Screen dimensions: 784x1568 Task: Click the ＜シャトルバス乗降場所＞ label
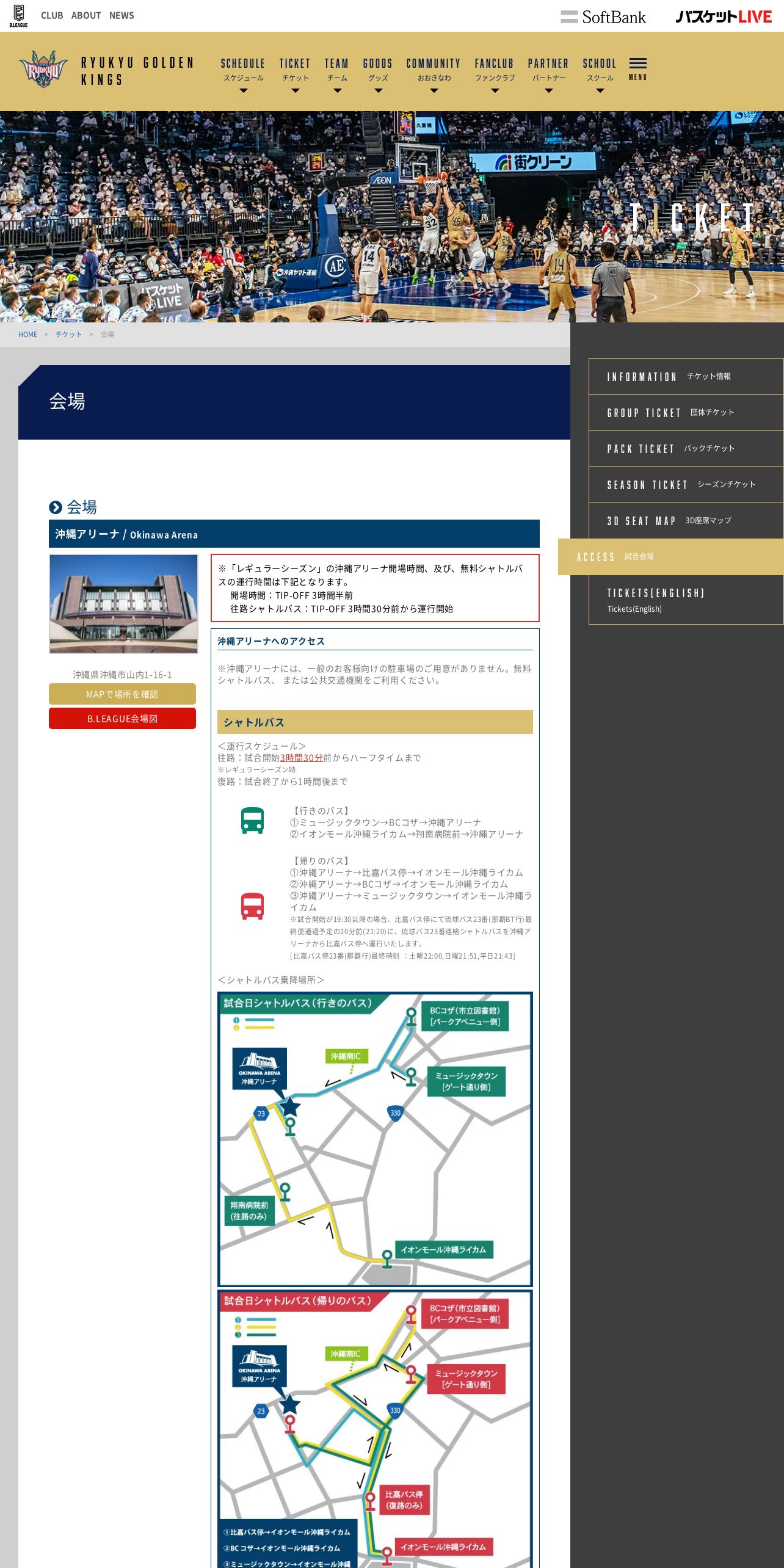pos(271,980)
